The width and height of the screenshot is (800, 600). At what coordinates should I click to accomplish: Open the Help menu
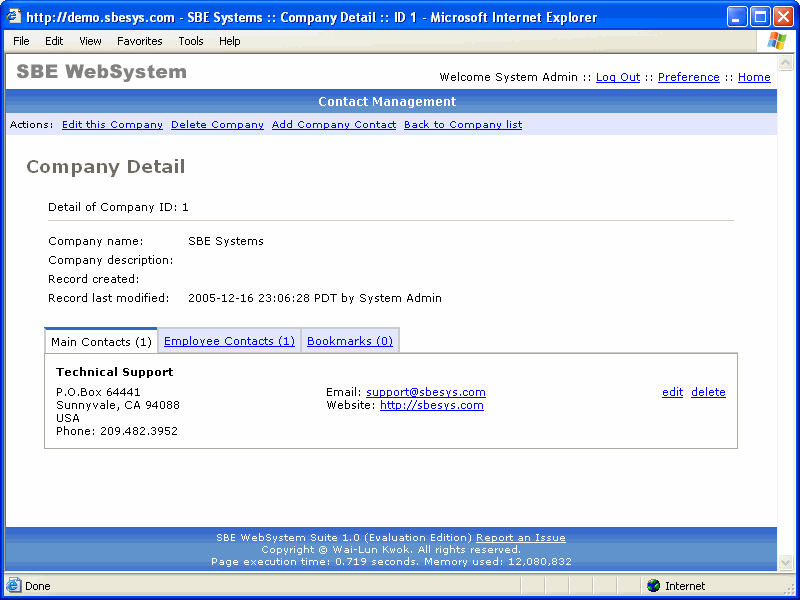coord(230,41)
